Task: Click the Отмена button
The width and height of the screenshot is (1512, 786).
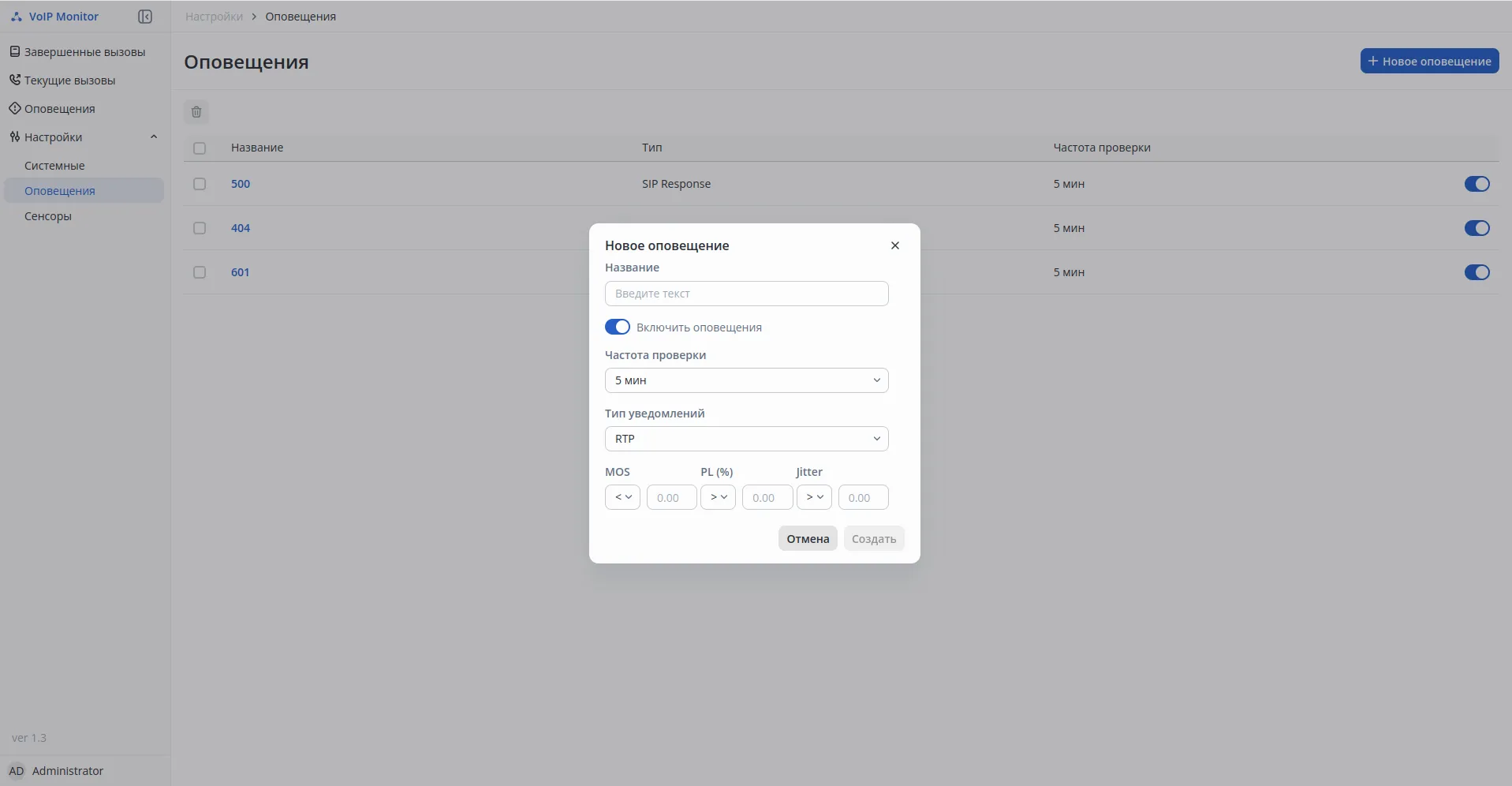Action: tap(808, 539)
